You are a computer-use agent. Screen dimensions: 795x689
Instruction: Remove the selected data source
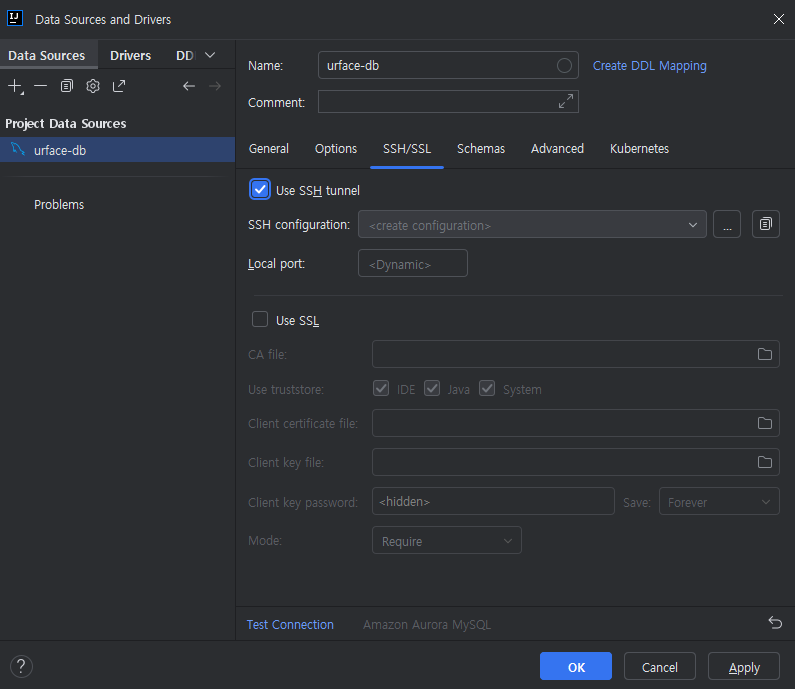click(x=40, y=86)
